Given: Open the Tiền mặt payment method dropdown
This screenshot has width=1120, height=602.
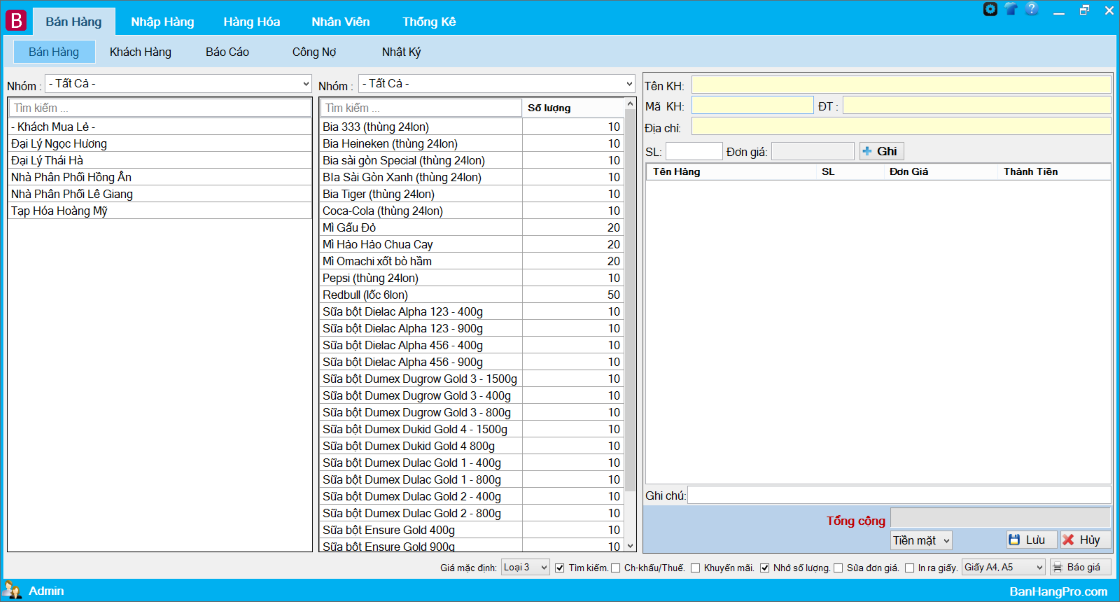Looking at the screenshot, I should click(921, 540).
